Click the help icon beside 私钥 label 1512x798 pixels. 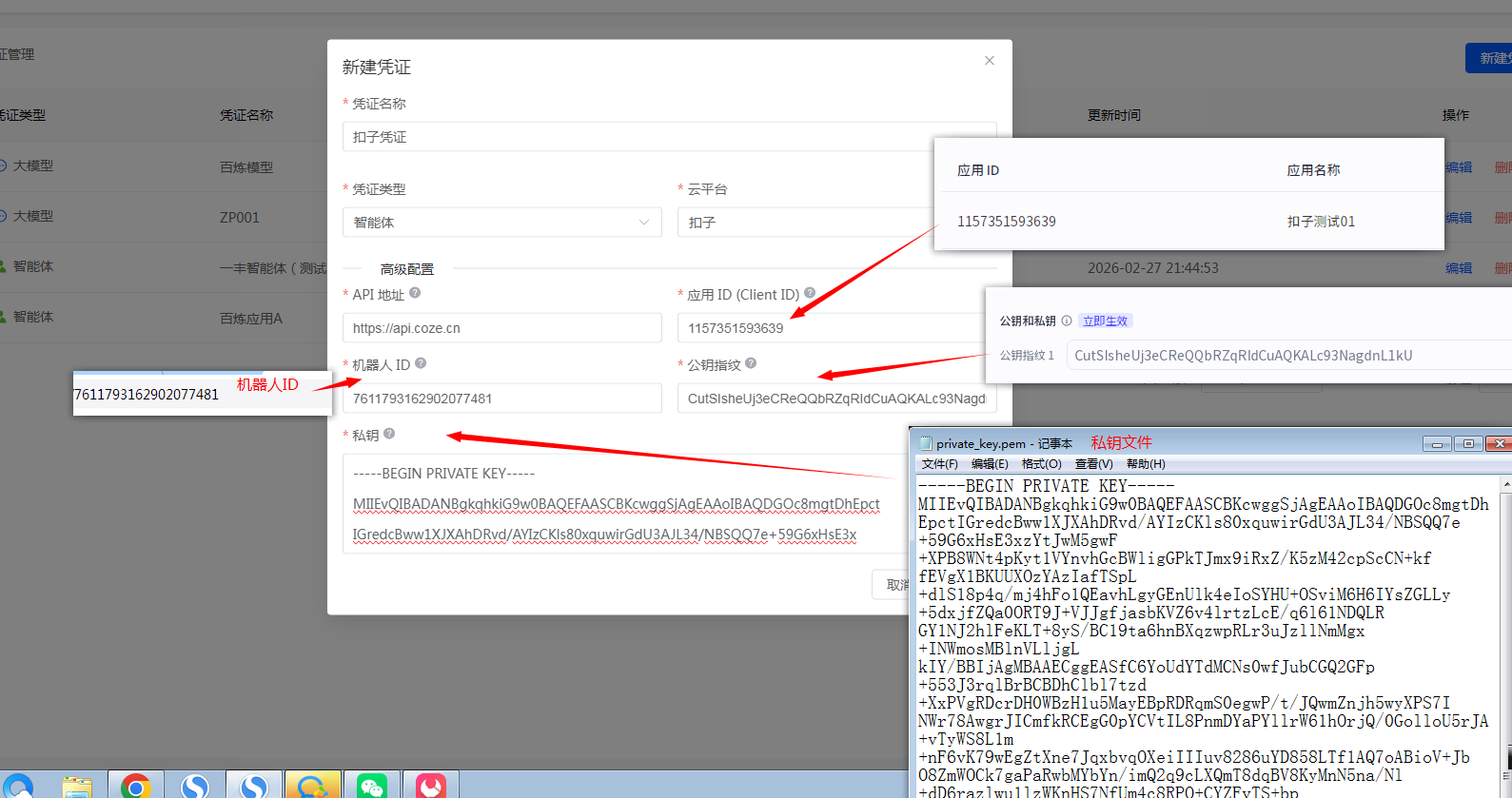[x=389, y=434]
